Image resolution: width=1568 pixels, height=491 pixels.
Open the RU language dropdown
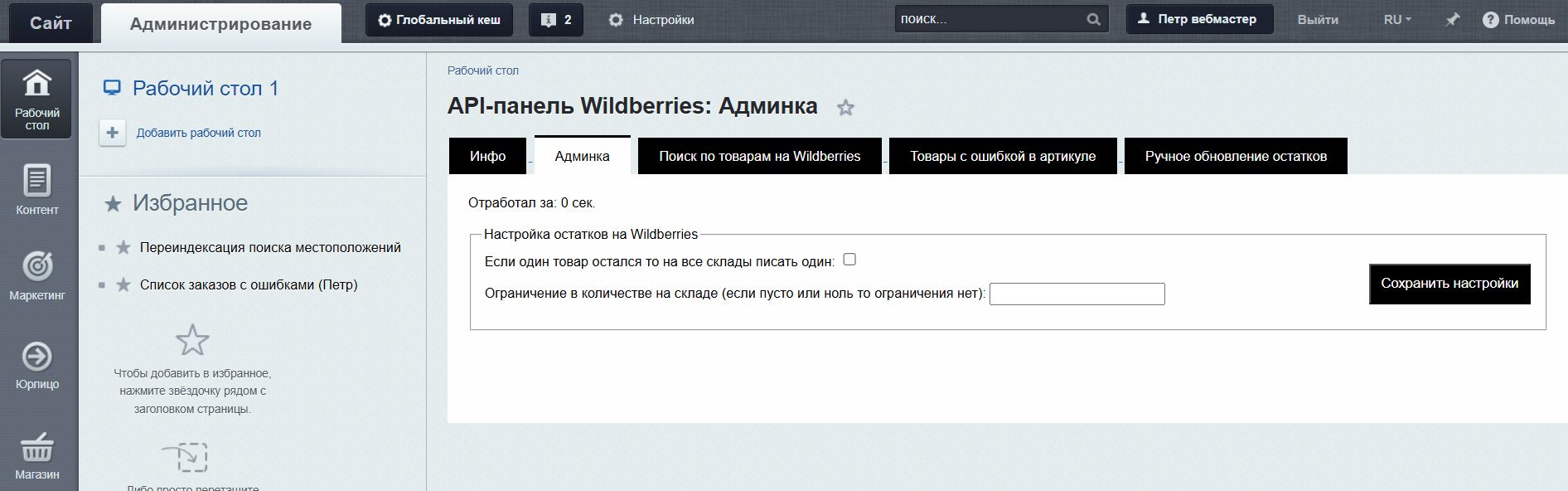(x=1397, y=19)
